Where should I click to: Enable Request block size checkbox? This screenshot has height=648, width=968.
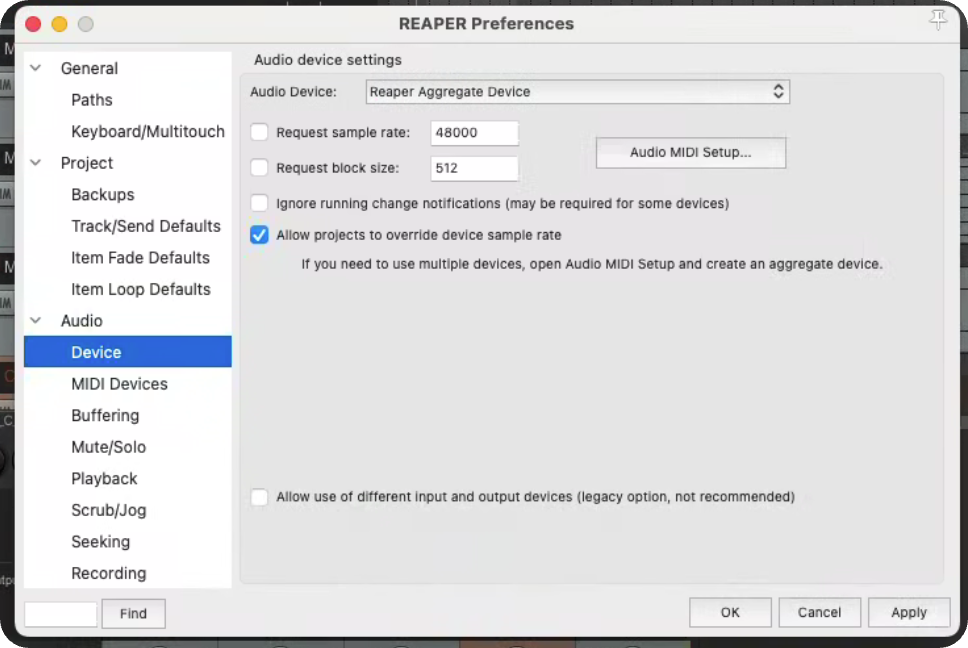pos(259,167)
